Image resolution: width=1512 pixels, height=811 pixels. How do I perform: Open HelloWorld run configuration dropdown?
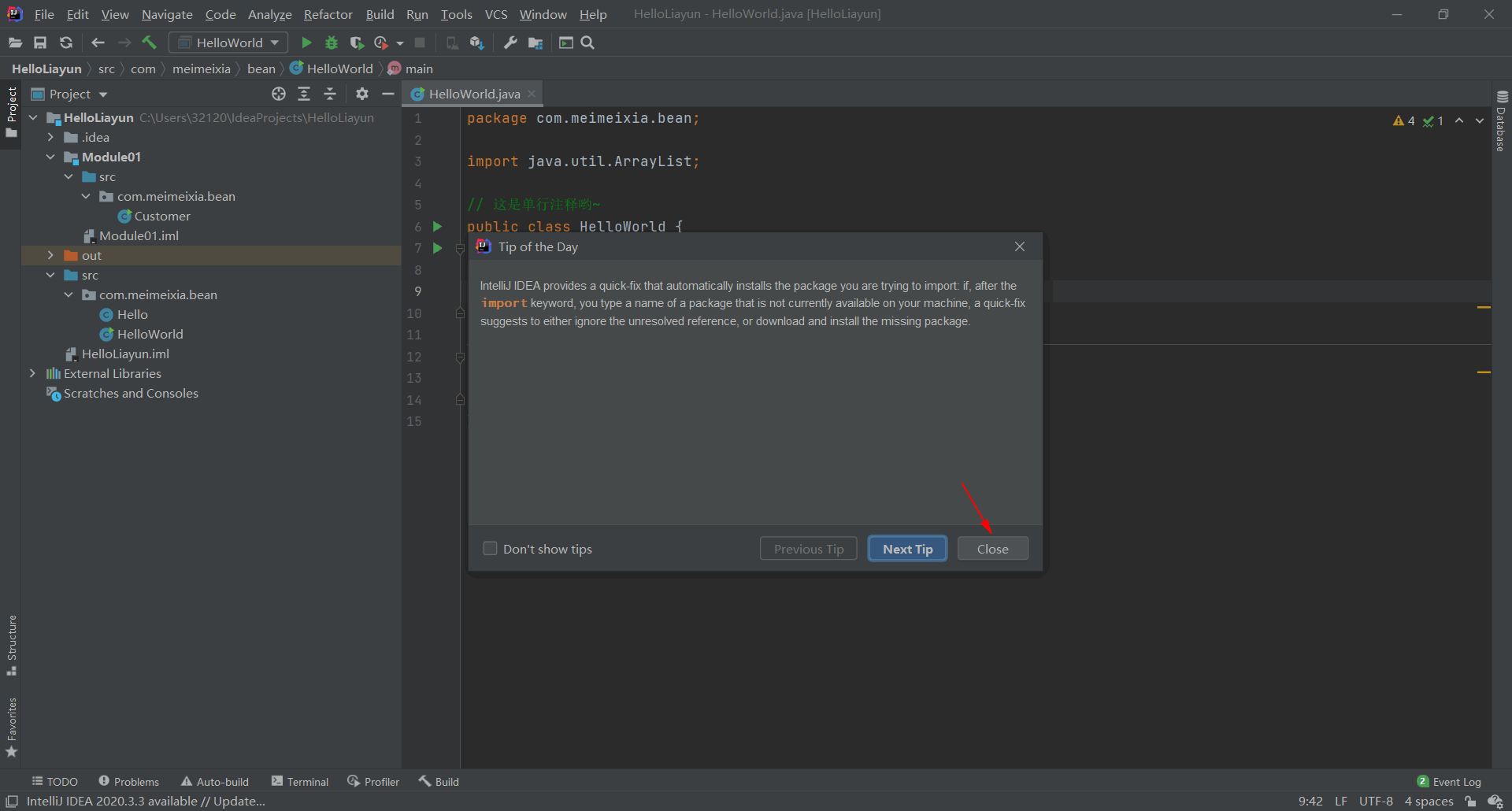[x=228, y=43]
